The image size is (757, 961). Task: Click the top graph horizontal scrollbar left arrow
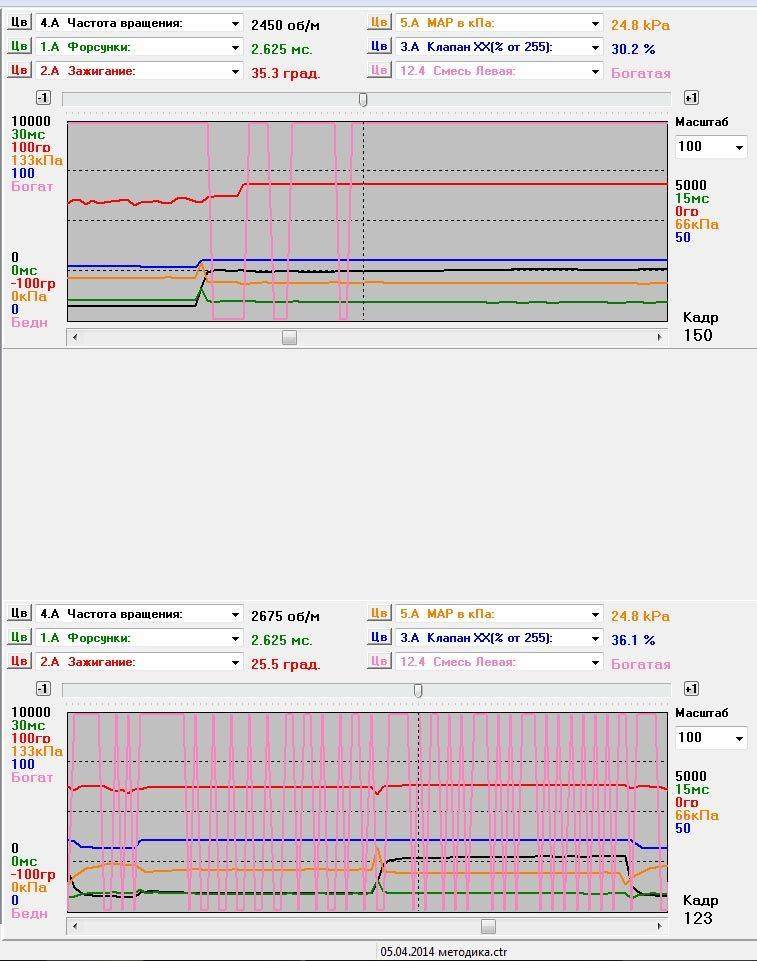coord(74,338)
